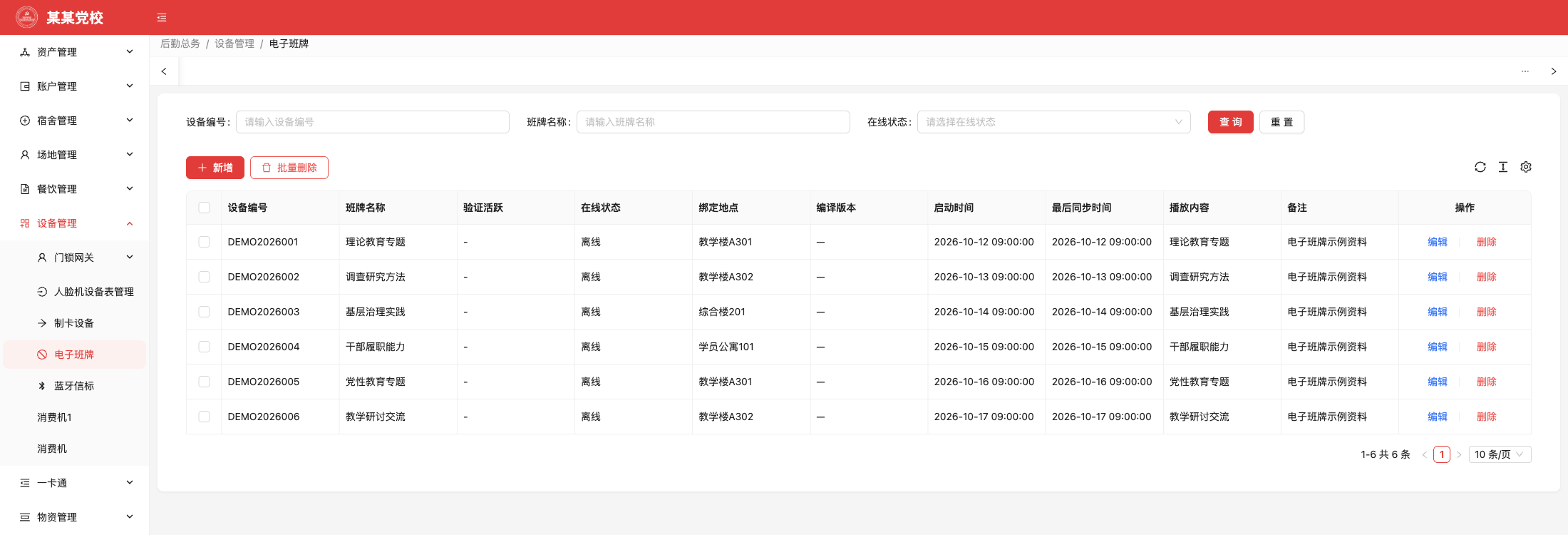The image size is (1568, 535).
Task: Refresh the table with reload icon
Action: [x=1480, y=167]
